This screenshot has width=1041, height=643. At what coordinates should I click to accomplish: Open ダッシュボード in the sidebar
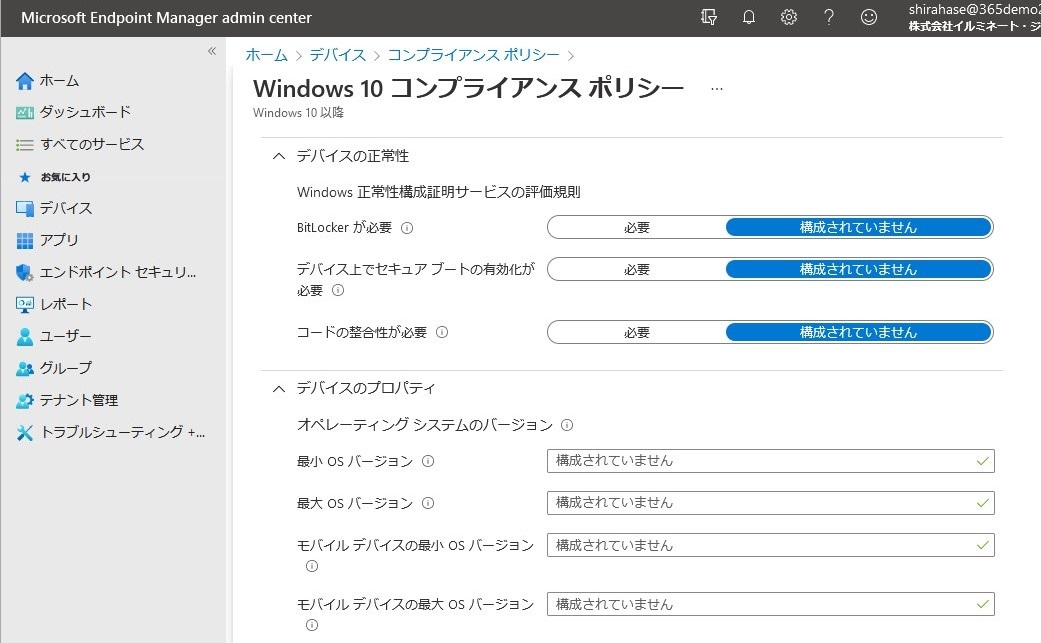click(x=85, y=112)
